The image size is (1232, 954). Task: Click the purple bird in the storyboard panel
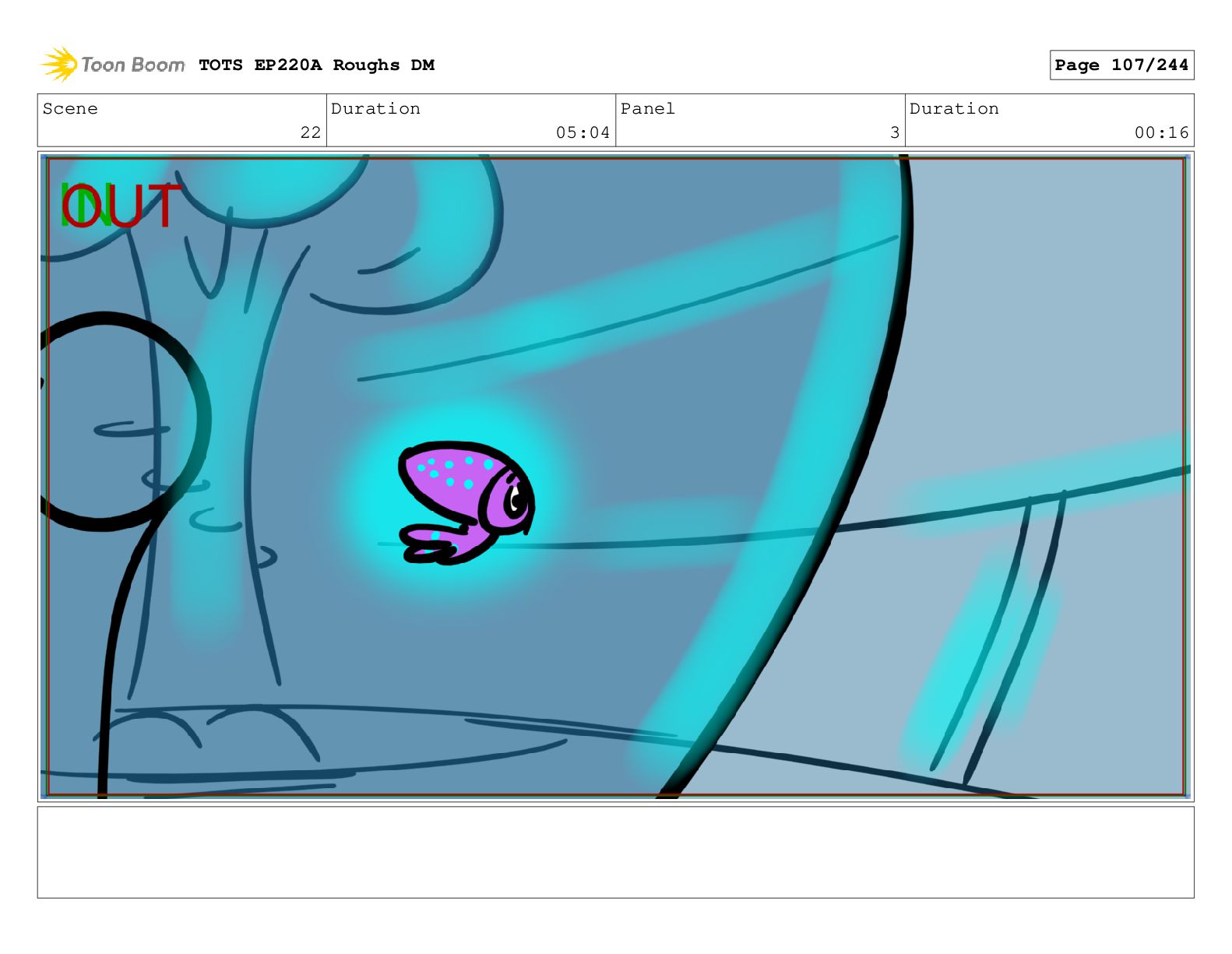click(x=466, y=503)
